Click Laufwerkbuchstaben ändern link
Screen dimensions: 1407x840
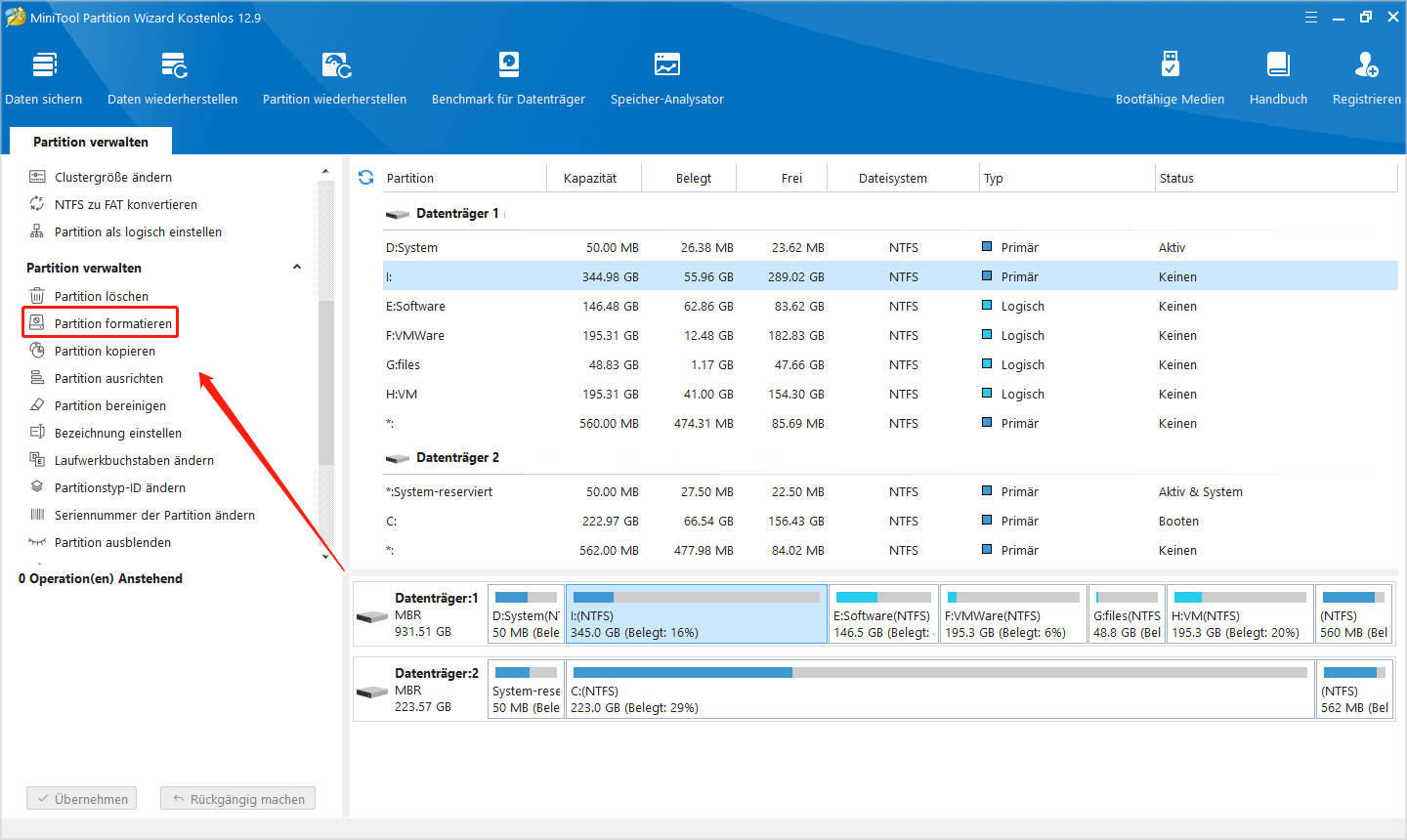134,460
